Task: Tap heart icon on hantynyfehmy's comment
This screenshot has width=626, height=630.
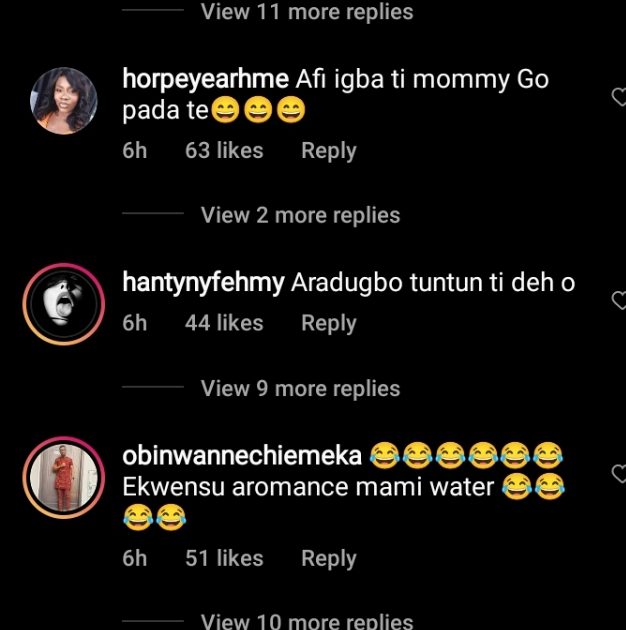Action: tap(619, 300)
